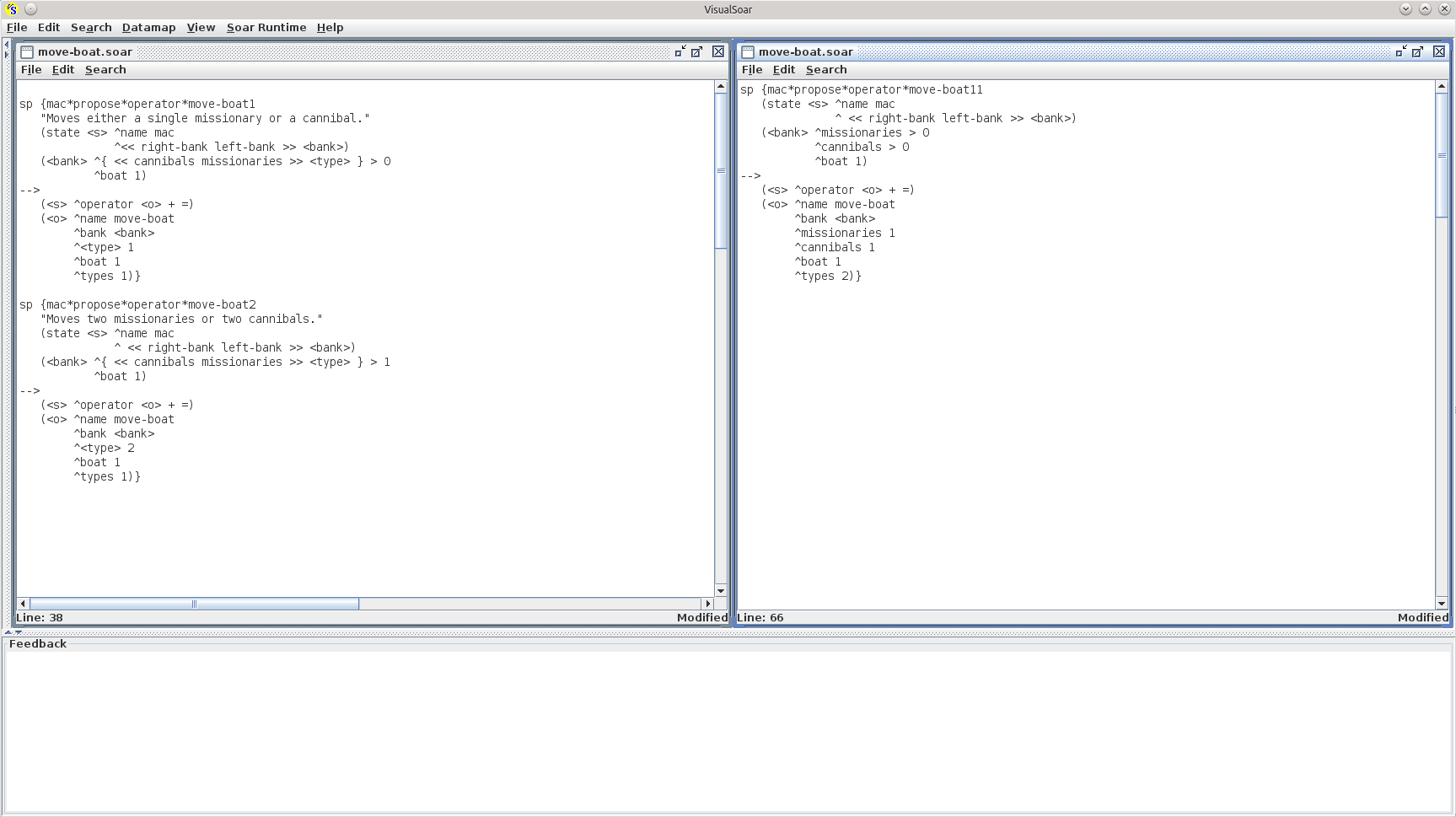
Task: Open the right editor's Edit menu
Action: coord(783,70)
